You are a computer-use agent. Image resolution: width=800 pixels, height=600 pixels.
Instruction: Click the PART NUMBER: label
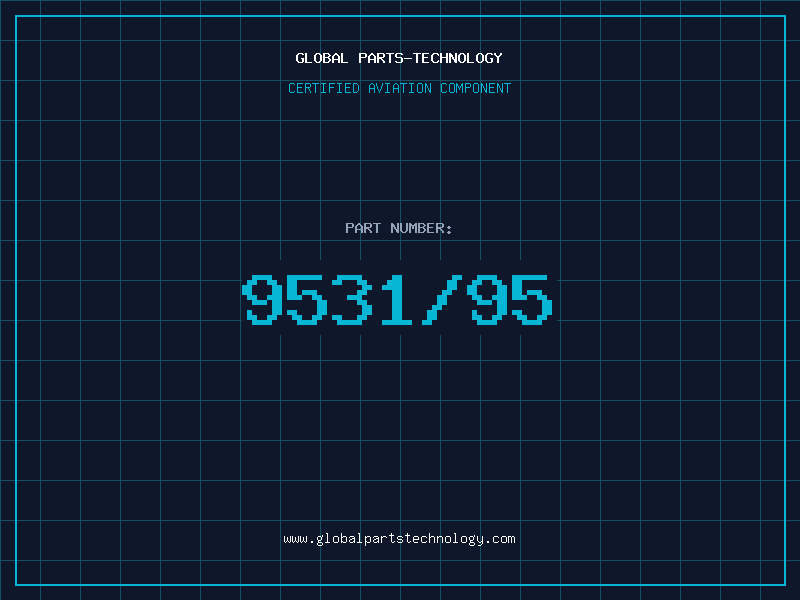pyautogui.click(x=399, y=228)
